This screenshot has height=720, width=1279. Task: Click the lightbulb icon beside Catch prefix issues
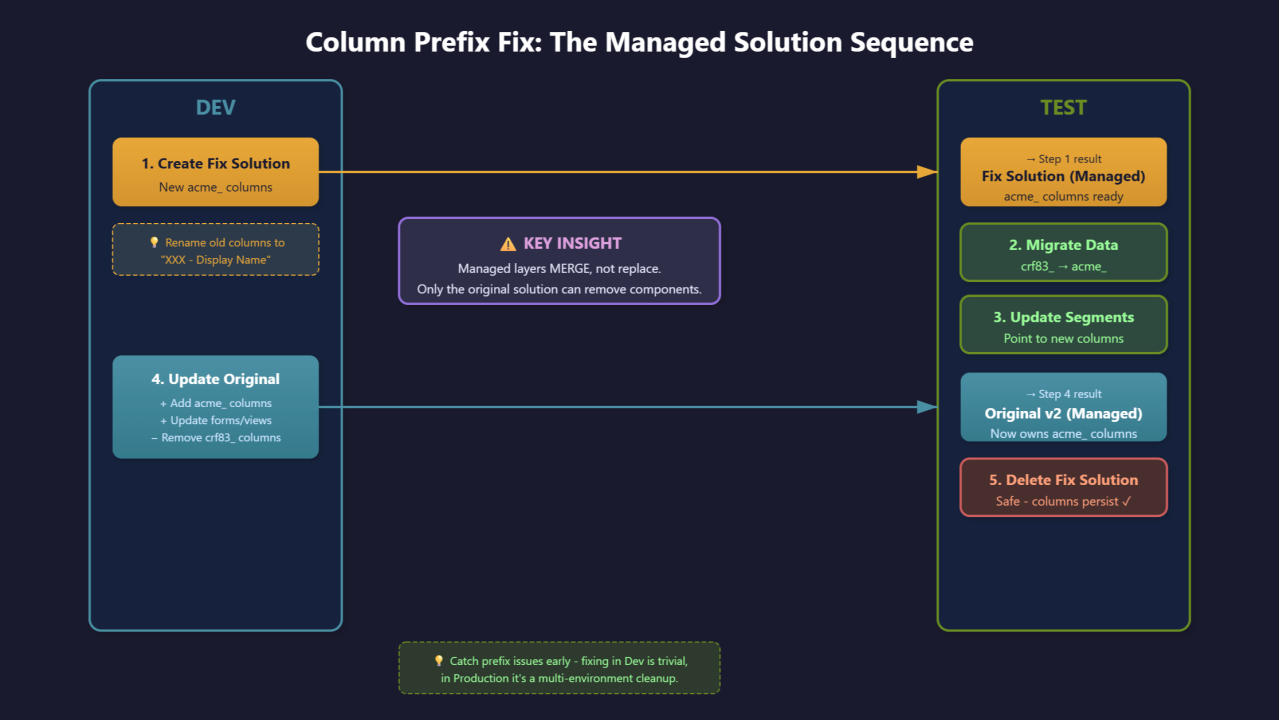[438, 661]
